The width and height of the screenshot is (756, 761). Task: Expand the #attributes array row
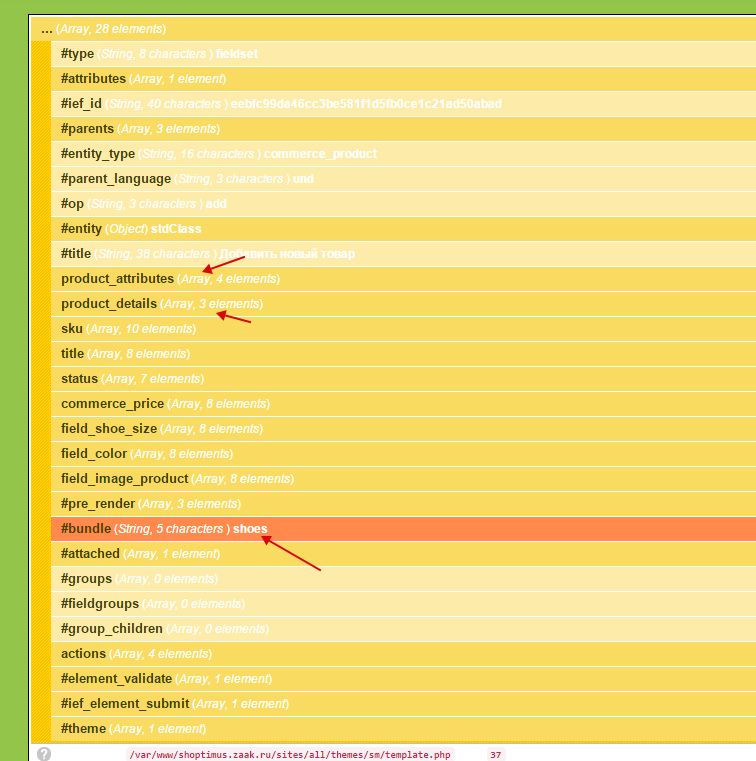[x=93, y=79]
